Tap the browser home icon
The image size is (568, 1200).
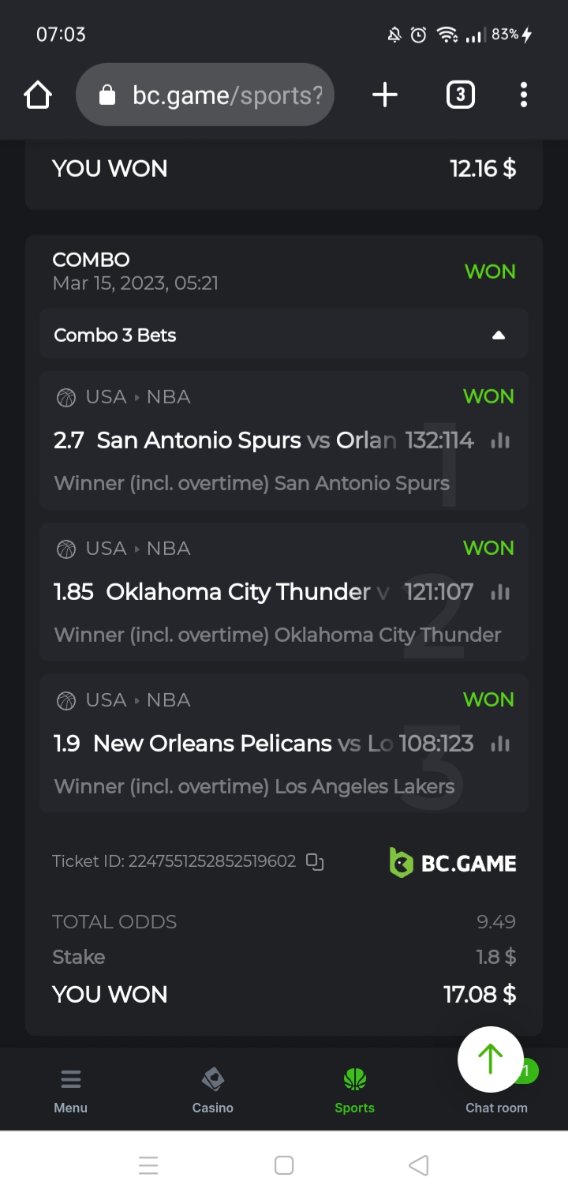(38, 95)
